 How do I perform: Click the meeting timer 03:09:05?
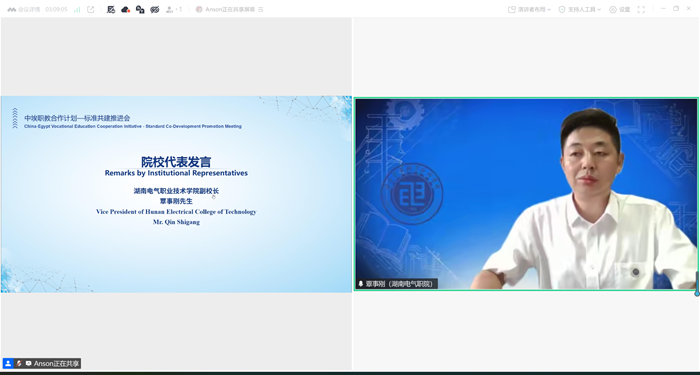[x=56, y=9]
